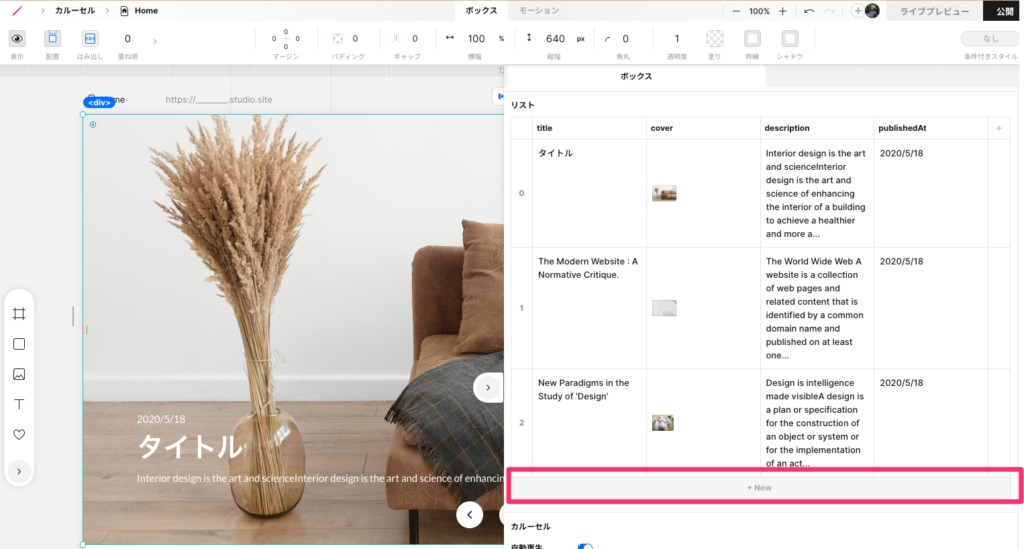This screenshot has width=1024, height=549.
Task: Select the frame tool in left sidebar
Action: coord(19,314)
